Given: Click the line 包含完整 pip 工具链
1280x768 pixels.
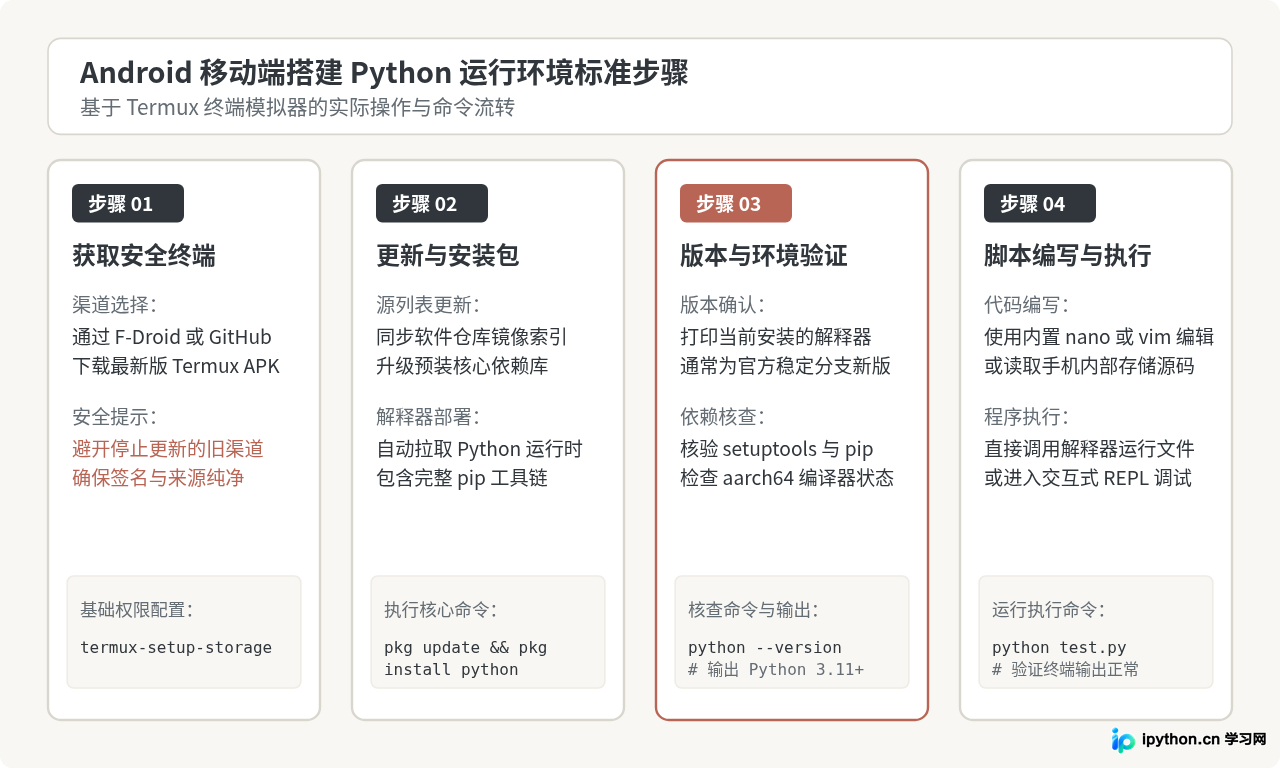Looking at the screenshot, I should (462, 478).
